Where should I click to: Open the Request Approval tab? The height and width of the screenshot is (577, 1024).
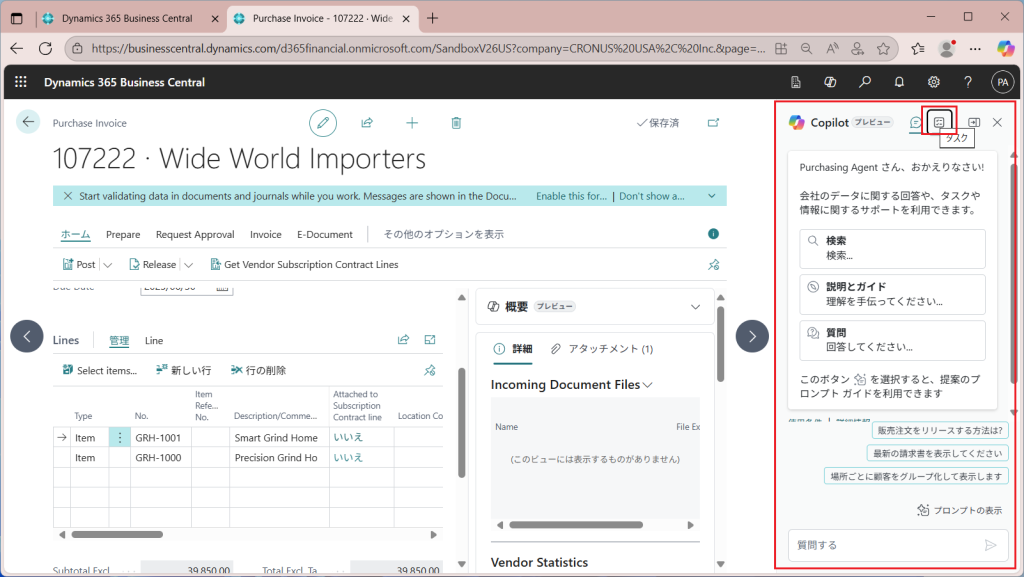(195, 234)
